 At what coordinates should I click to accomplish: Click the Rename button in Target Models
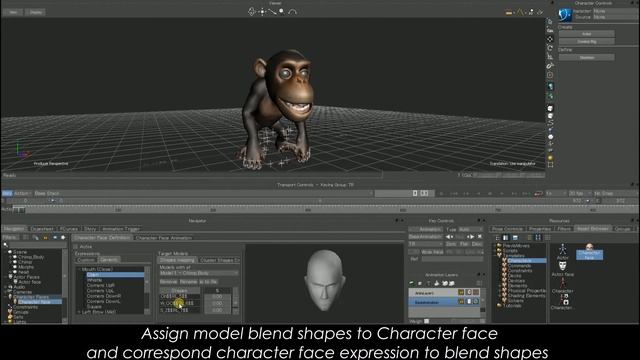[x=188, y=282]
